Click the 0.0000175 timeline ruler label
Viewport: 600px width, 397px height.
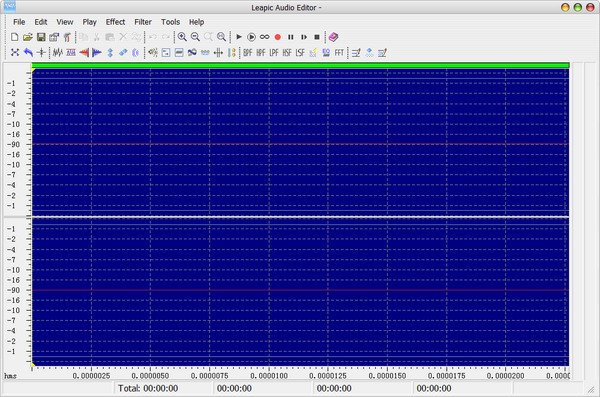coord(447,376)
